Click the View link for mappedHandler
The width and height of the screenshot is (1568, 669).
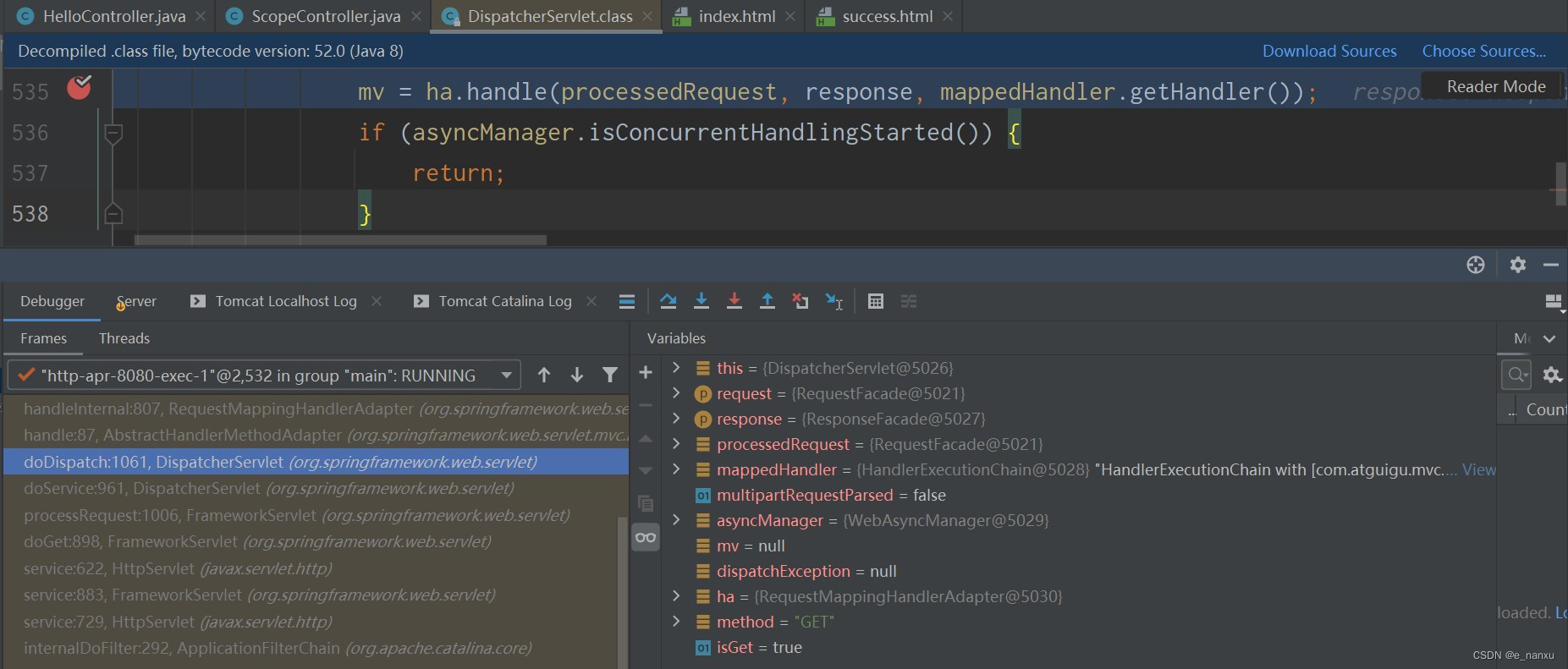pos(1478,469)
